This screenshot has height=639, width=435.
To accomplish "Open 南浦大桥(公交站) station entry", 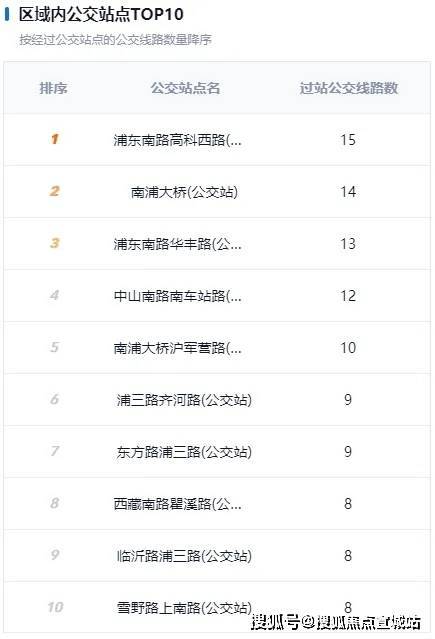I will [x=184, y=192].
